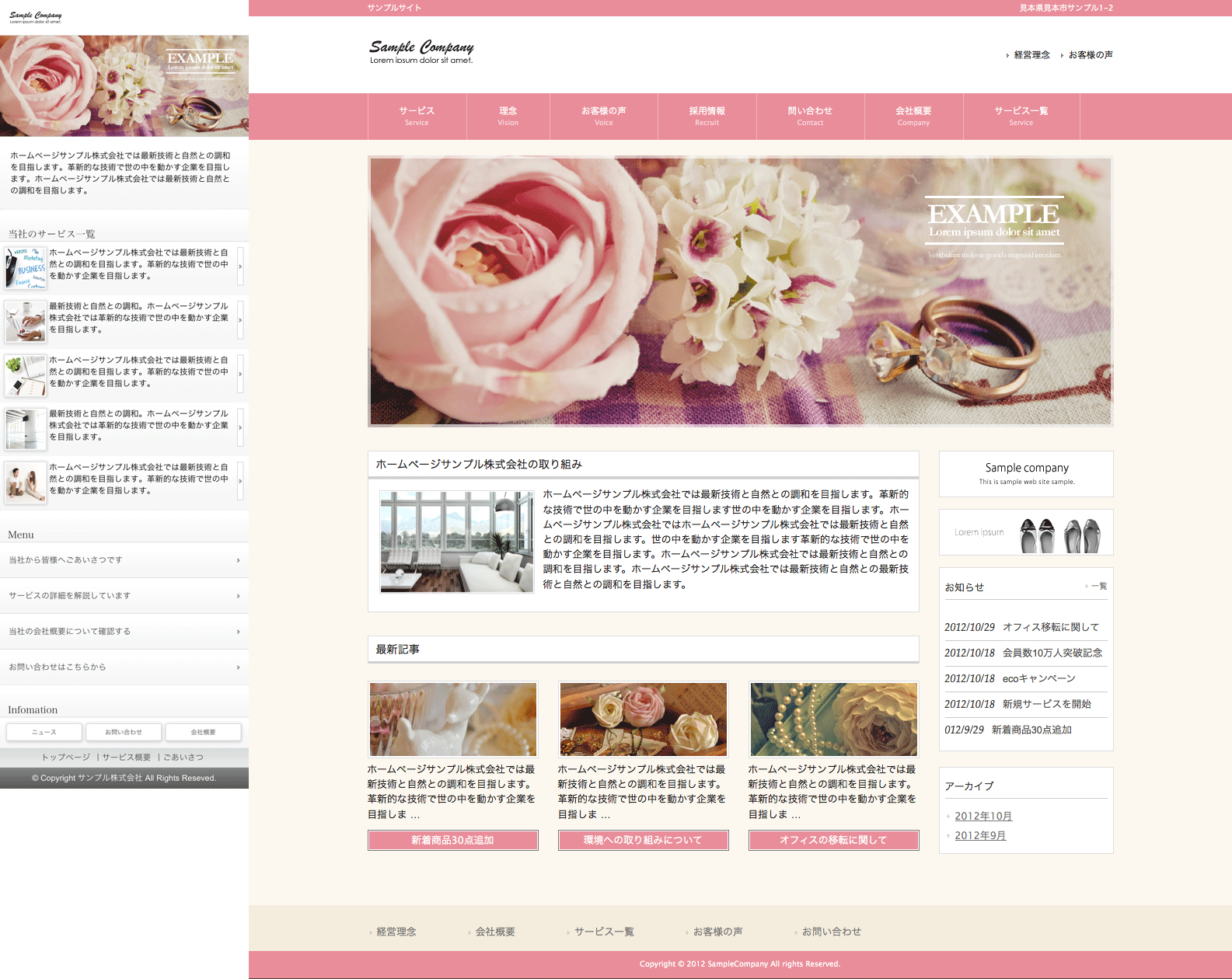Click arrow beside the last sidebar service item
1232x979 pixels.
pos(240,481)
